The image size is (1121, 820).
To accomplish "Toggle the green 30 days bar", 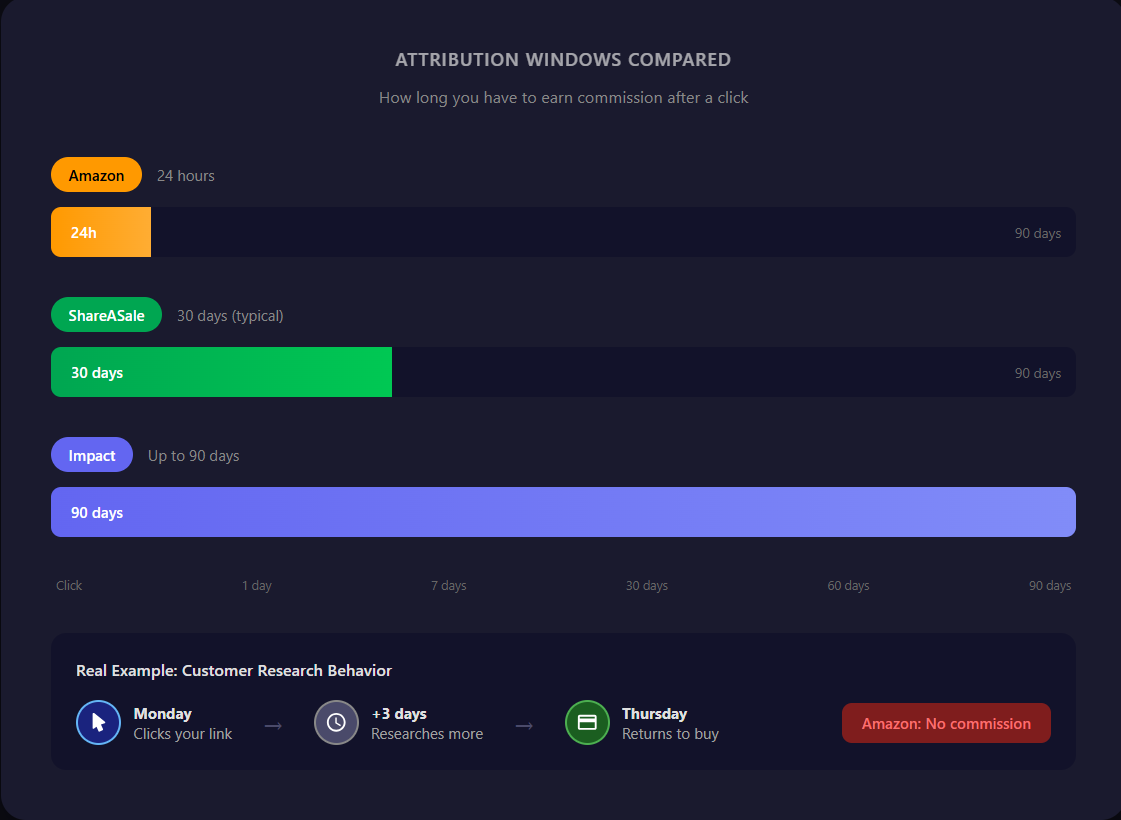I will [x=220, y=371].
